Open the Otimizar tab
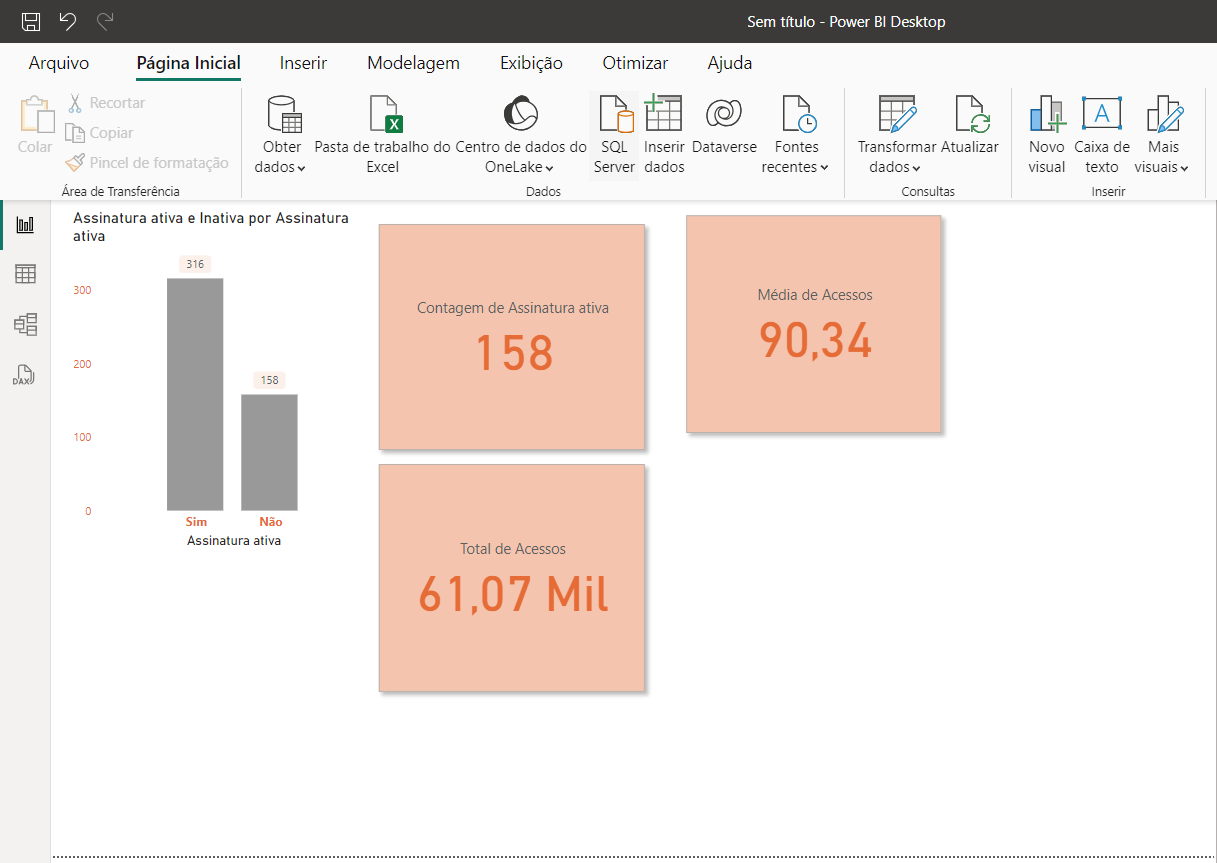 tap(636, 63)
